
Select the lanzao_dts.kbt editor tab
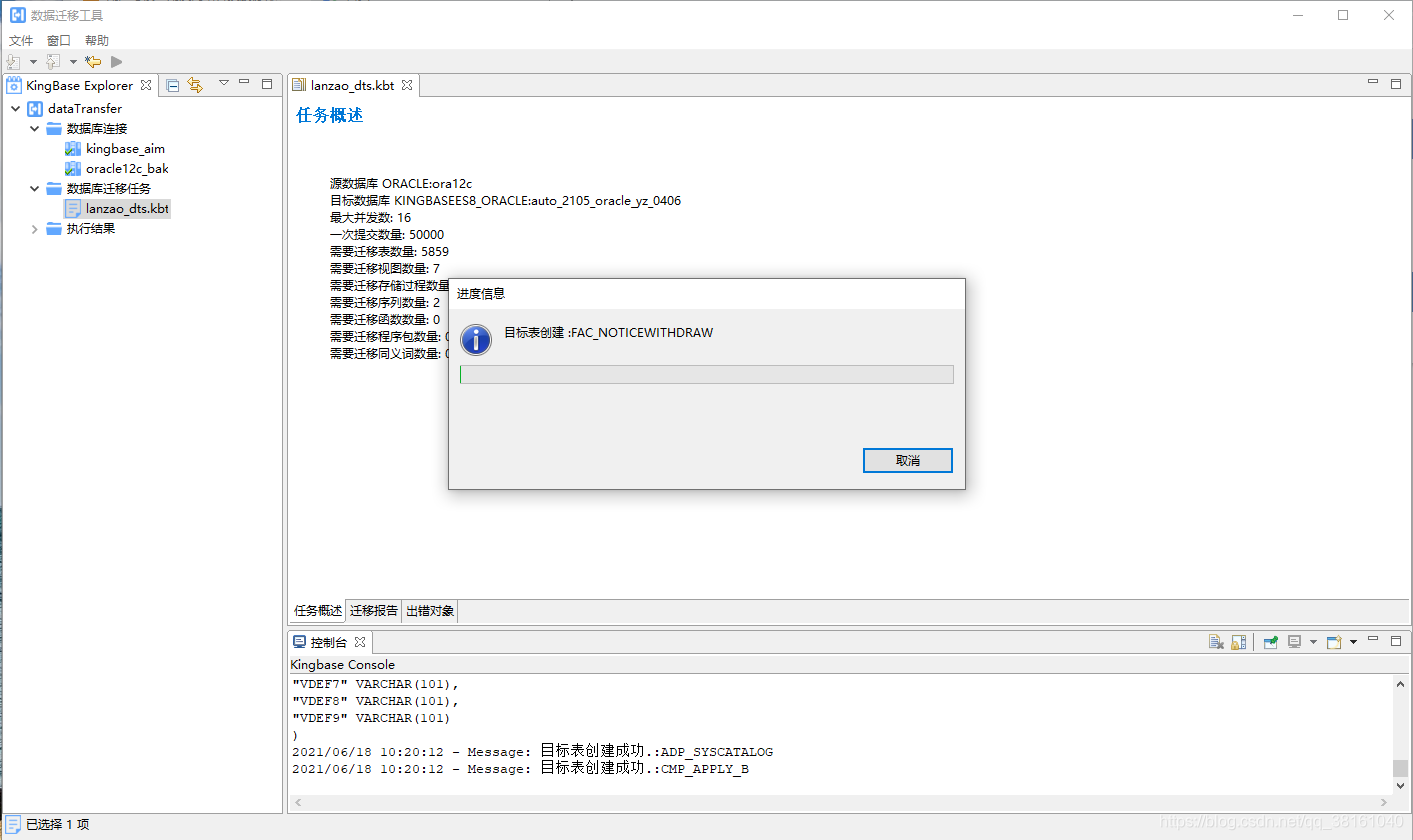pos(352,86)
